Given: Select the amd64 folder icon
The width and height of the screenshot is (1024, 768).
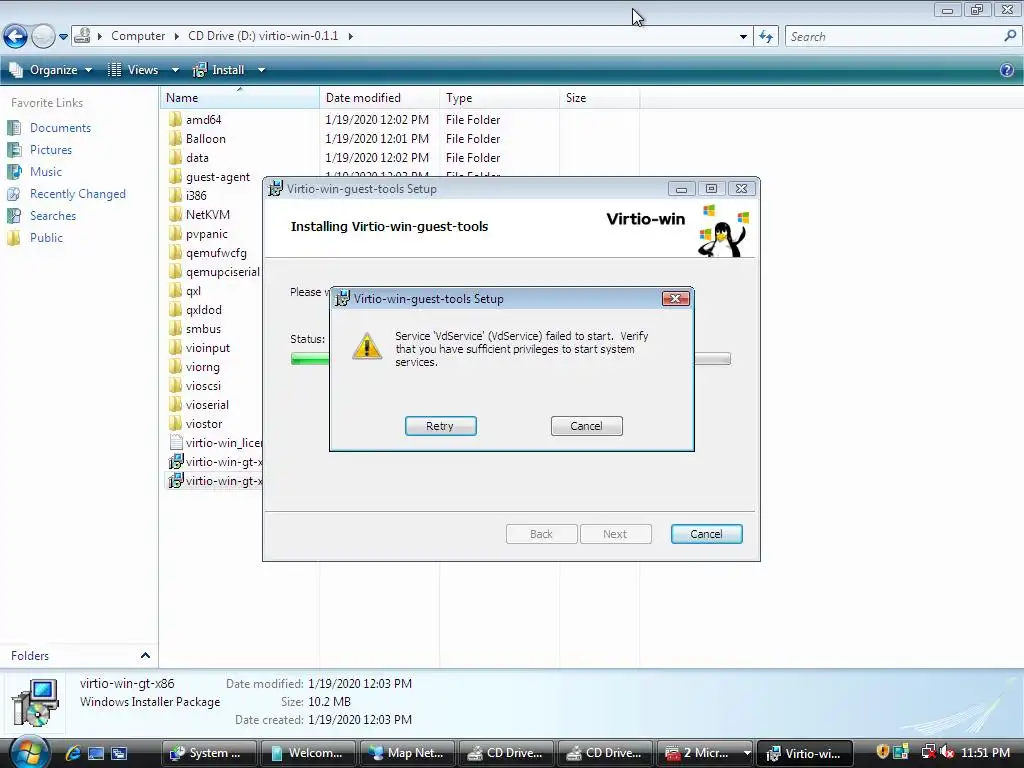Looking at the screenshot, I should (x=175, y=120).
